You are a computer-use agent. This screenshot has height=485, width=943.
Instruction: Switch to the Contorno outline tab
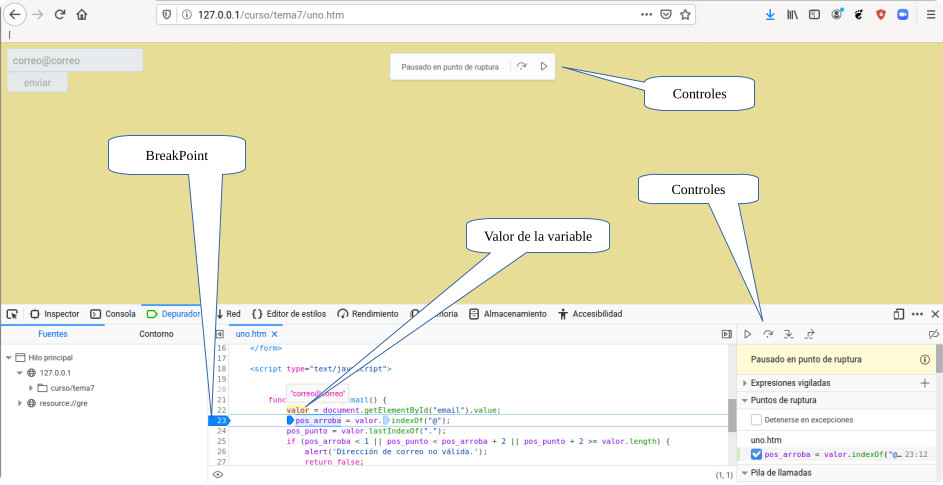pyautogui.click(x=156, y=334)
